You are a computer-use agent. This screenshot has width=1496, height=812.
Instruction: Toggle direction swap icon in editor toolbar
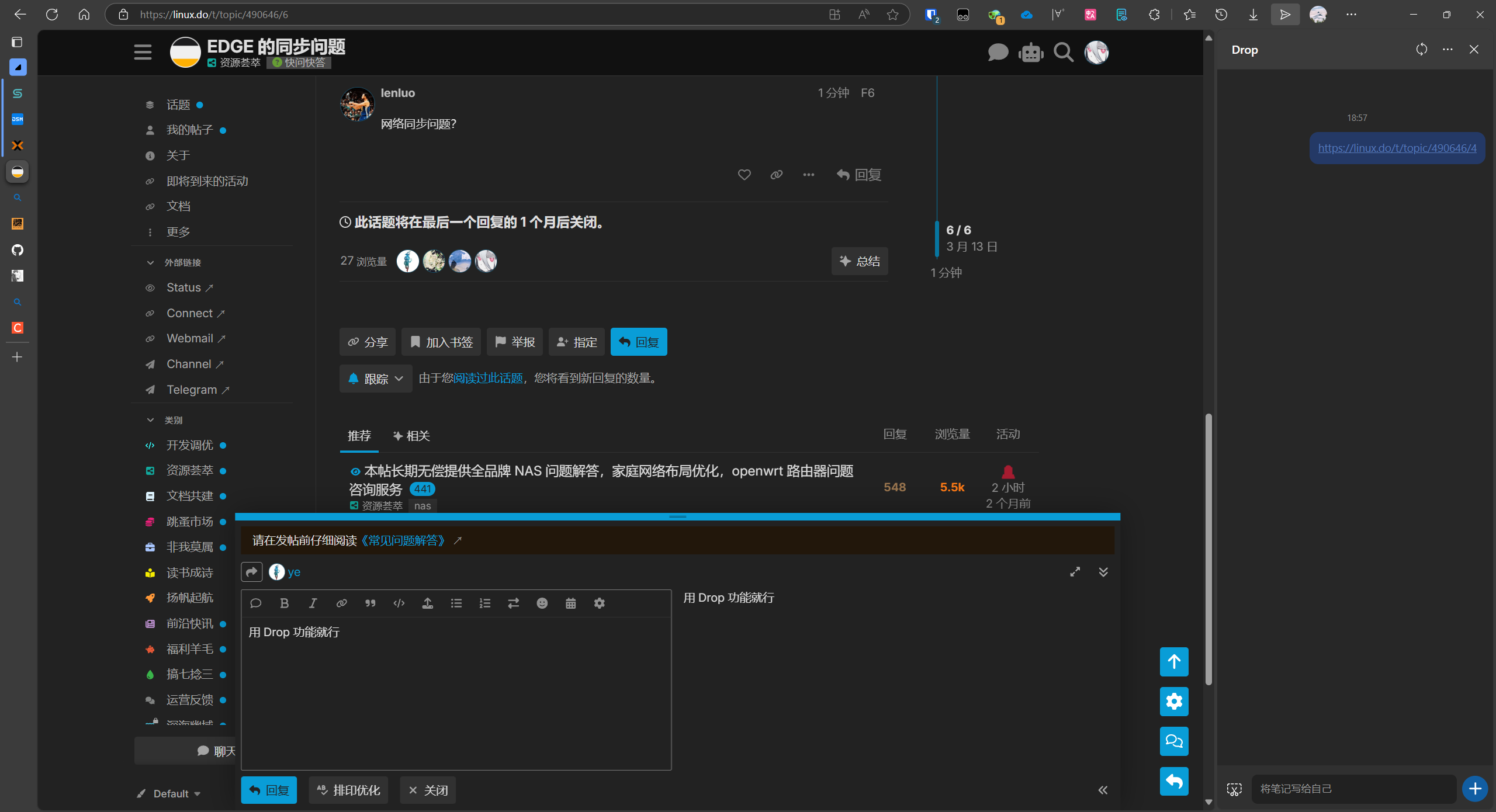pyautogui.click(x=514, y=603)
